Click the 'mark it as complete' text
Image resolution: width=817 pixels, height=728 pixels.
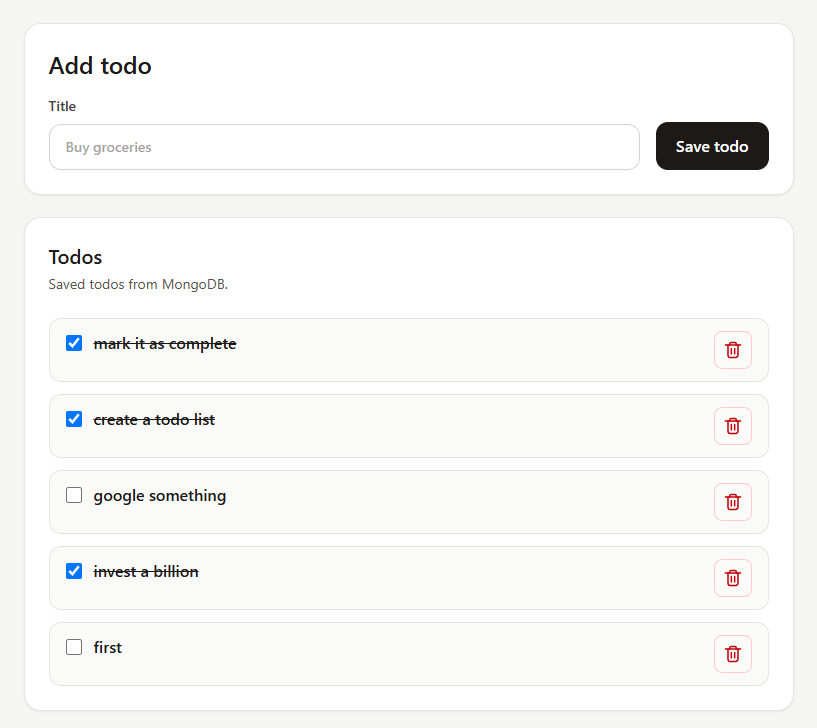pyautogui.click(x=165, y=344)
